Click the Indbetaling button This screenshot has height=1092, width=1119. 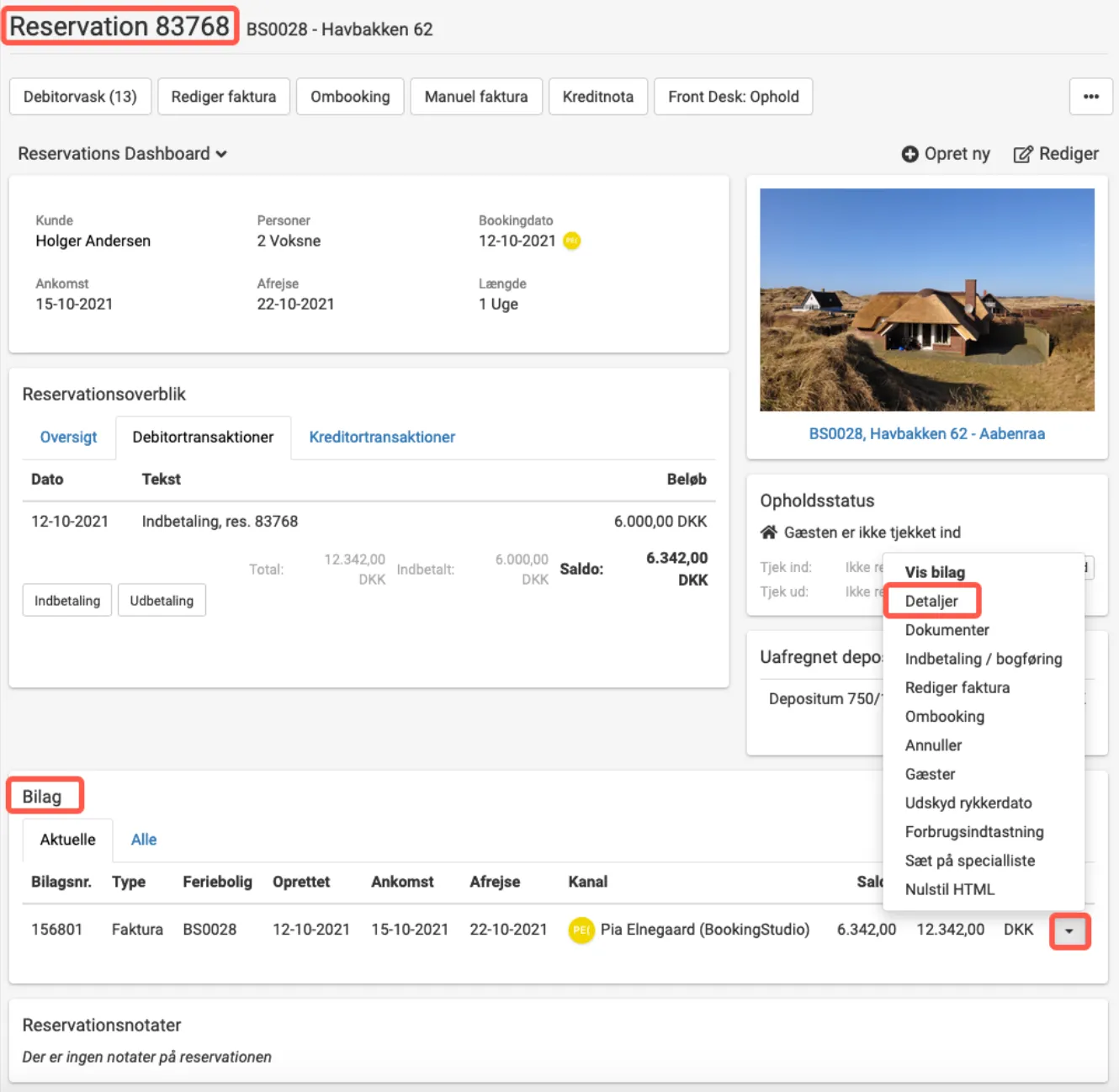pos(66,600)
